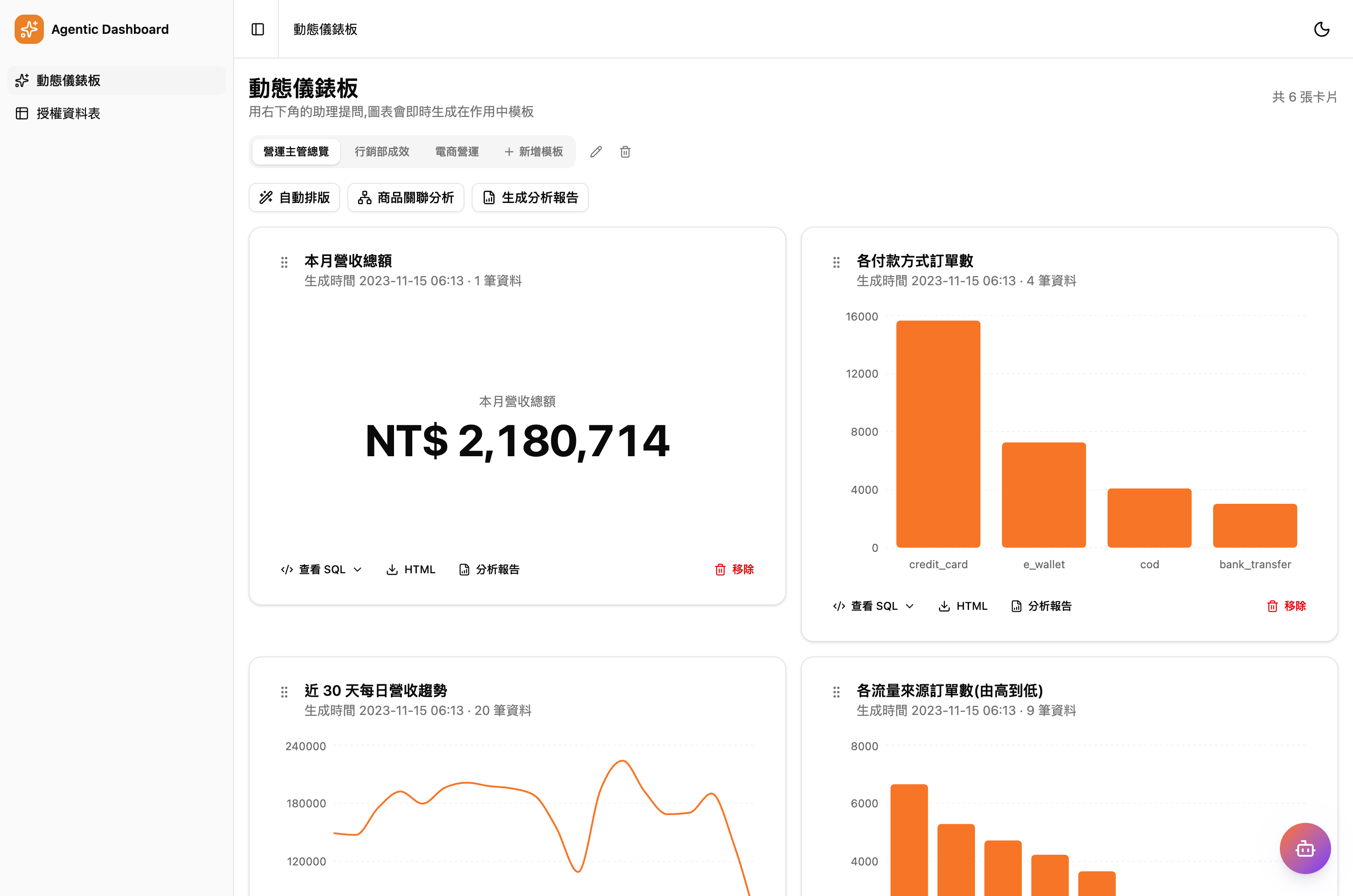Click the 240000 y-axis label in trend chart
Viewport: 1353px width, 896px height.
[306, 746]
